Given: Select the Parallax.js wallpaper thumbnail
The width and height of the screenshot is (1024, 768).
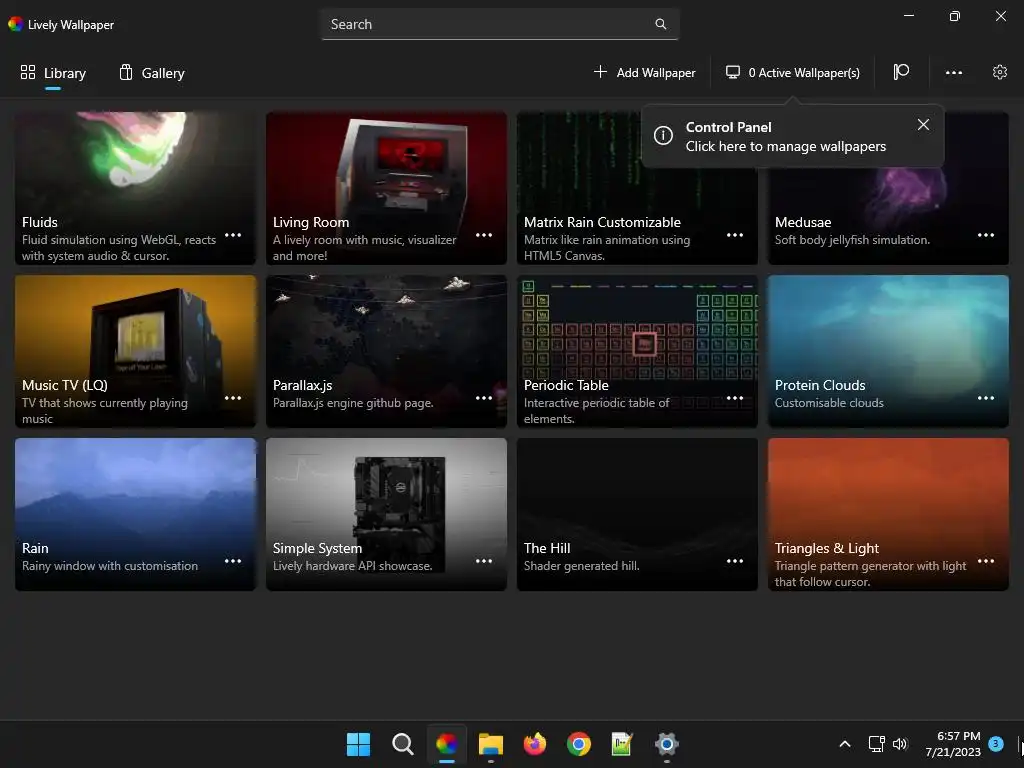Looking at the screenshot, I should pos(386,351).
